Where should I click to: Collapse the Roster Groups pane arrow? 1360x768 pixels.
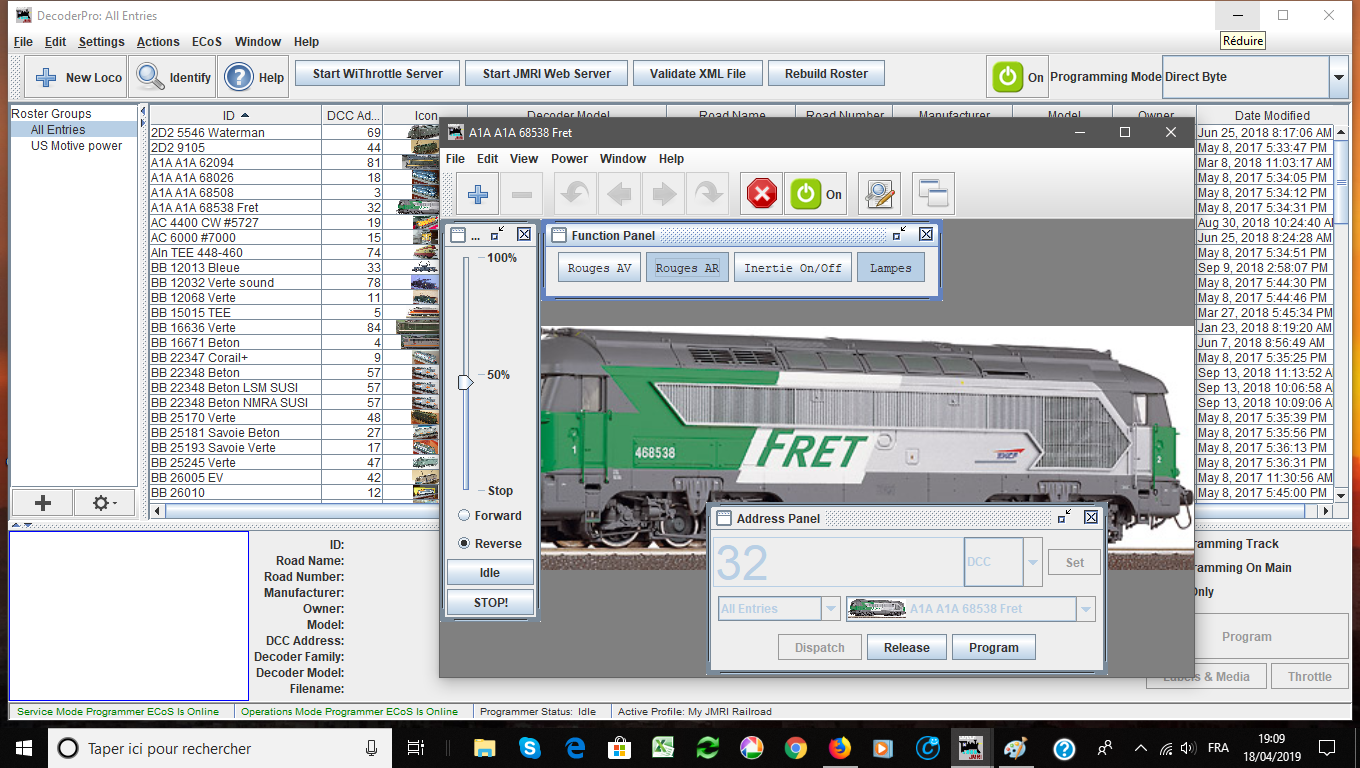pyautogui.click(x=142, y=111)
